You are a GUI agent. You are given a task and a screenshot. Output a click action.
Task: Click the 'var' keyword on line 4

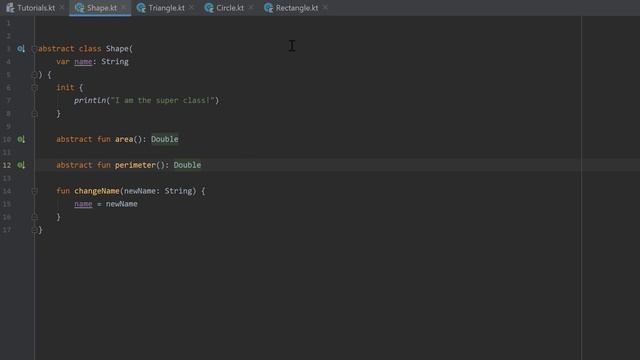pyautogui.click(x=63, y=62)
